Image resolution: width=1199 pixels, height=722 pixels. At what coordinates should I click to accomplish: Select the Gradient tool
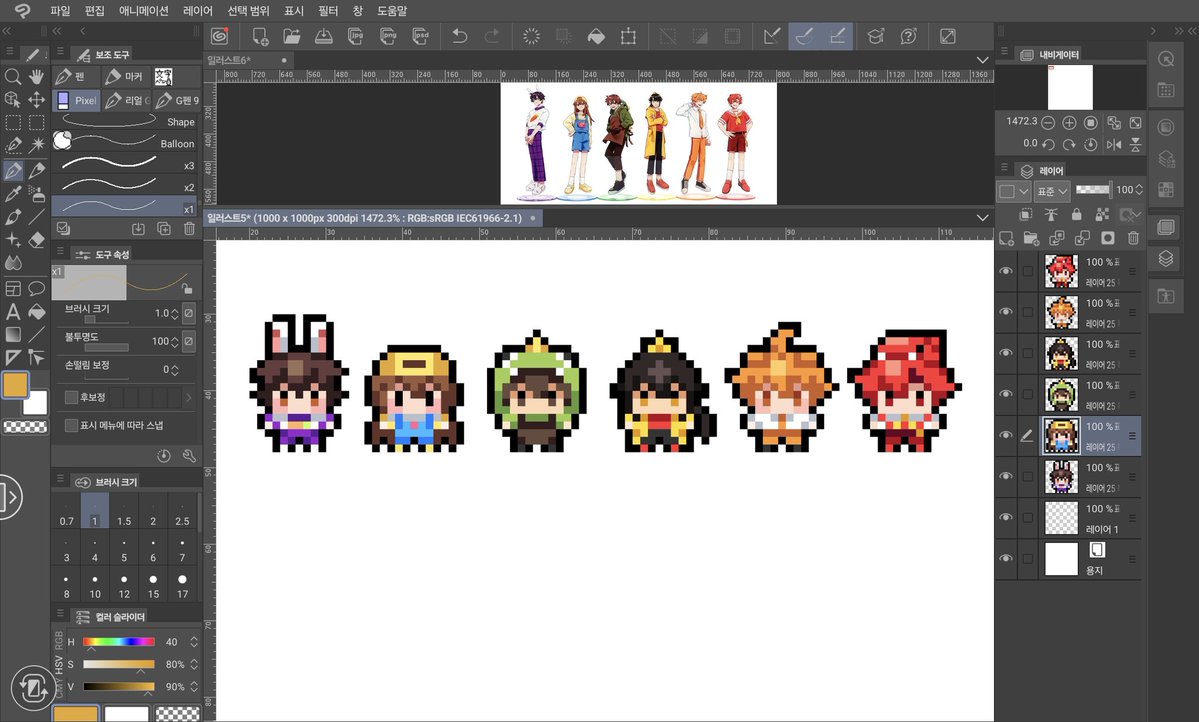12,334
